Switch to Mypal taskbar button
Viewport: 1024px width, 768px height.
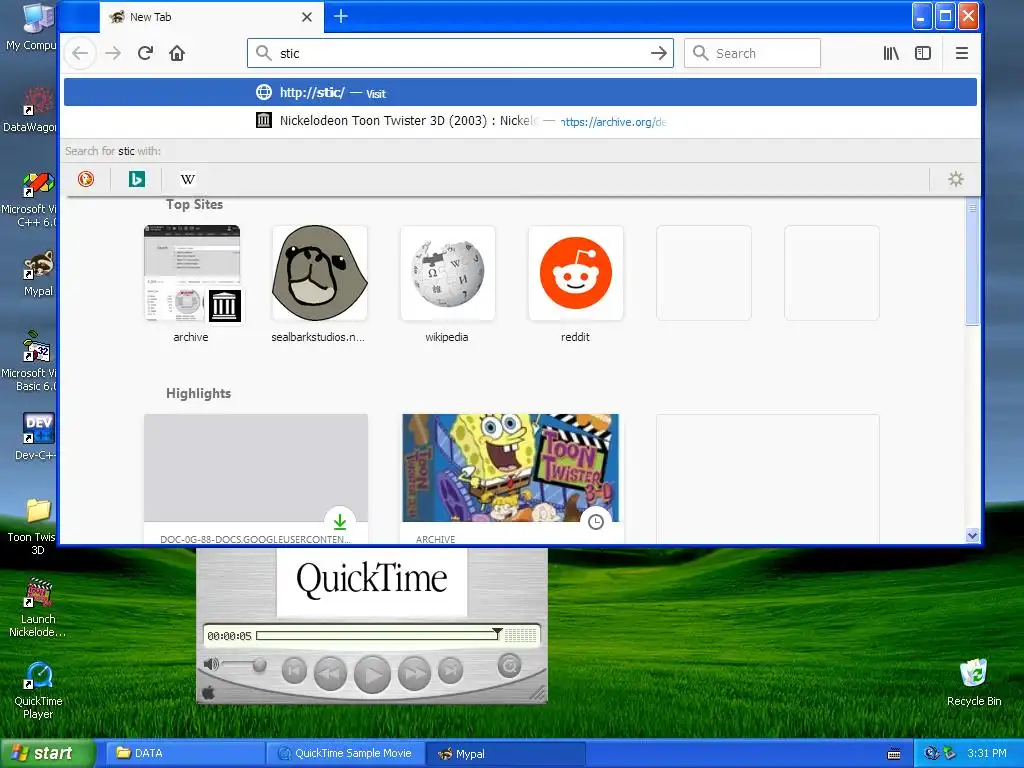click(x=506, y=753)
